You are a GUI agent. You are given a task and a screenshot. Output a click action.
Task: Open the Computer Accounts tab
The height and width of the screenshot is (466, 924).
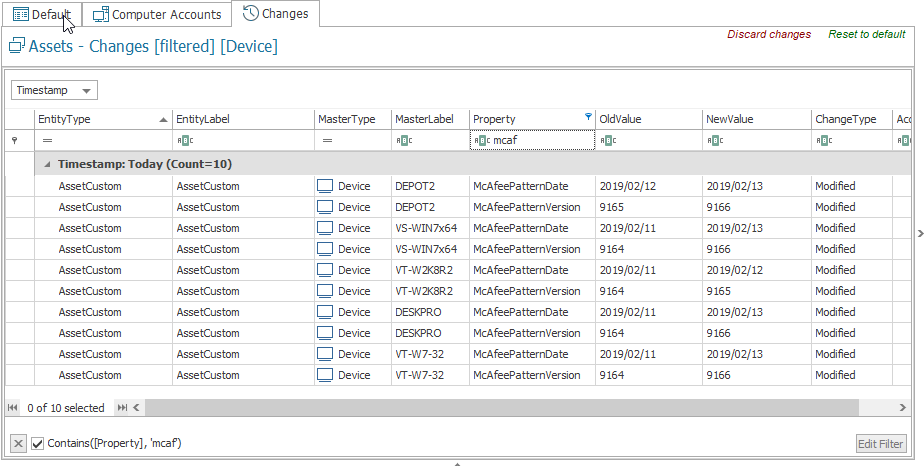157,14
